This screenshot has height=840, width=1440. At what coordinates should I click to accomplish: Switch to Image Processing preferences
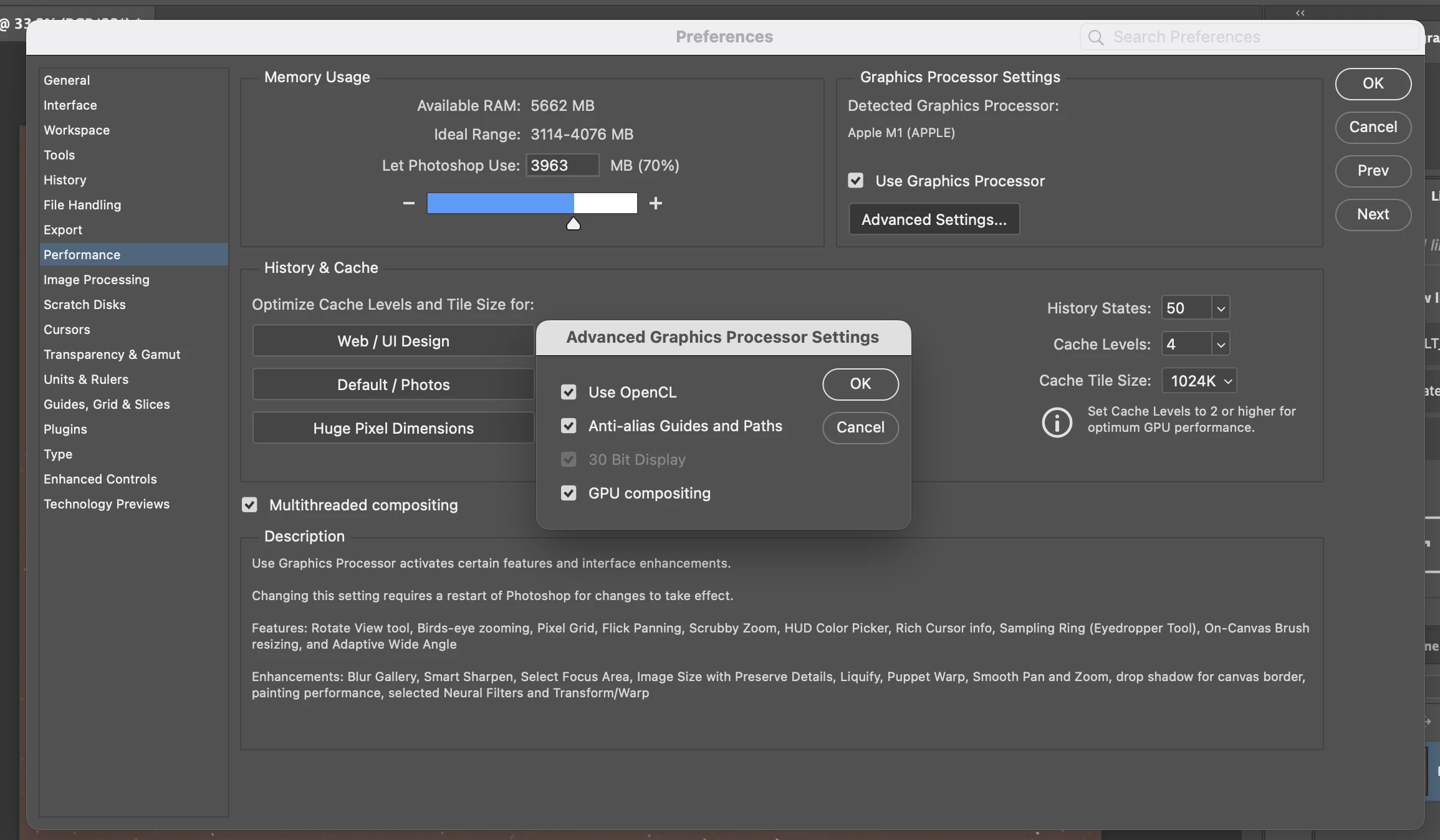tap(97, 280)
